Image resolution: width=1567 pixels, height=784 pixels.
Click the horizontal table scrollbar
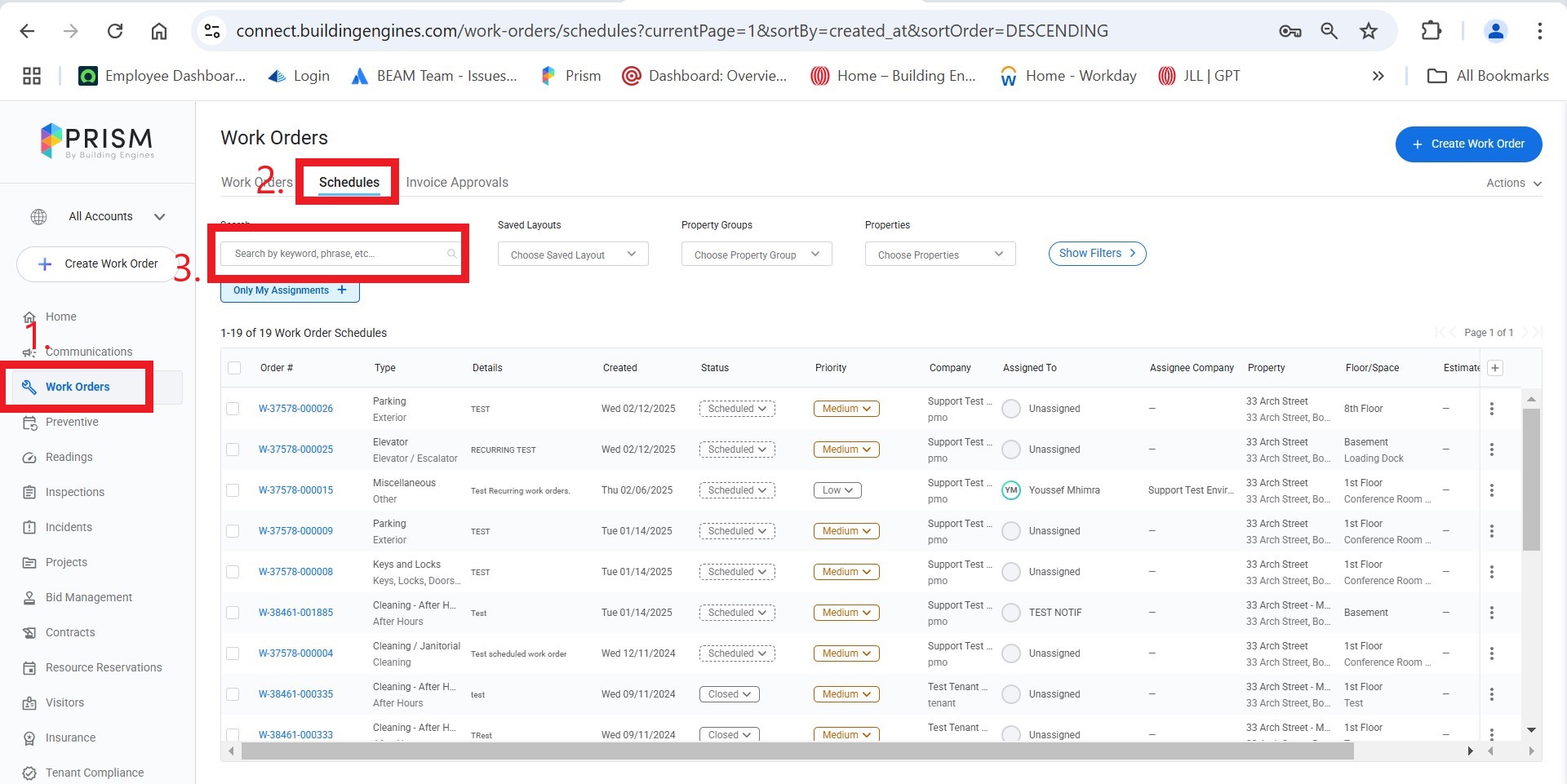pyautogui.click(x=797, y=751)
